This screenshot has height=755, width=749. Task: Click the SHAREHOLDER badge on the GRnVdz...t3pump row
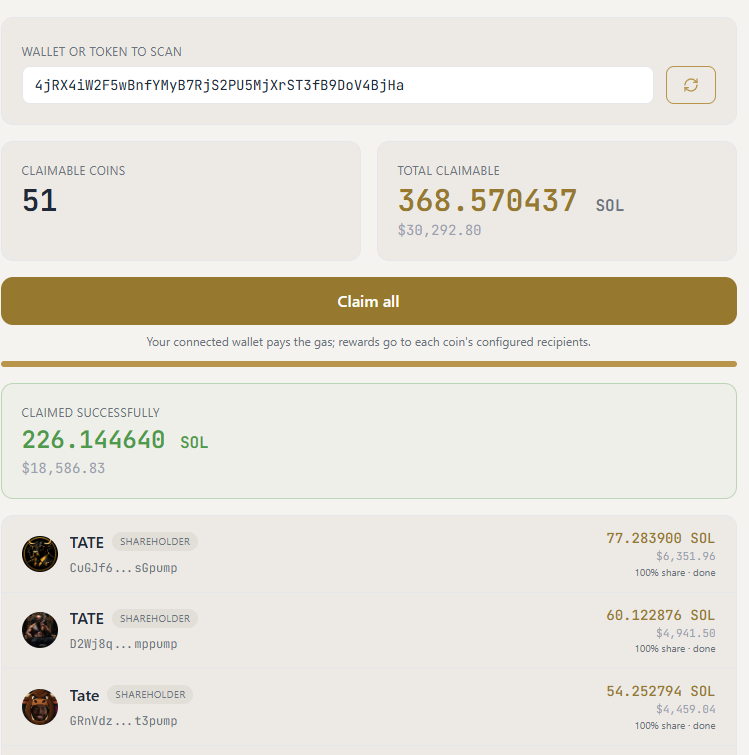tap(150, 694)
